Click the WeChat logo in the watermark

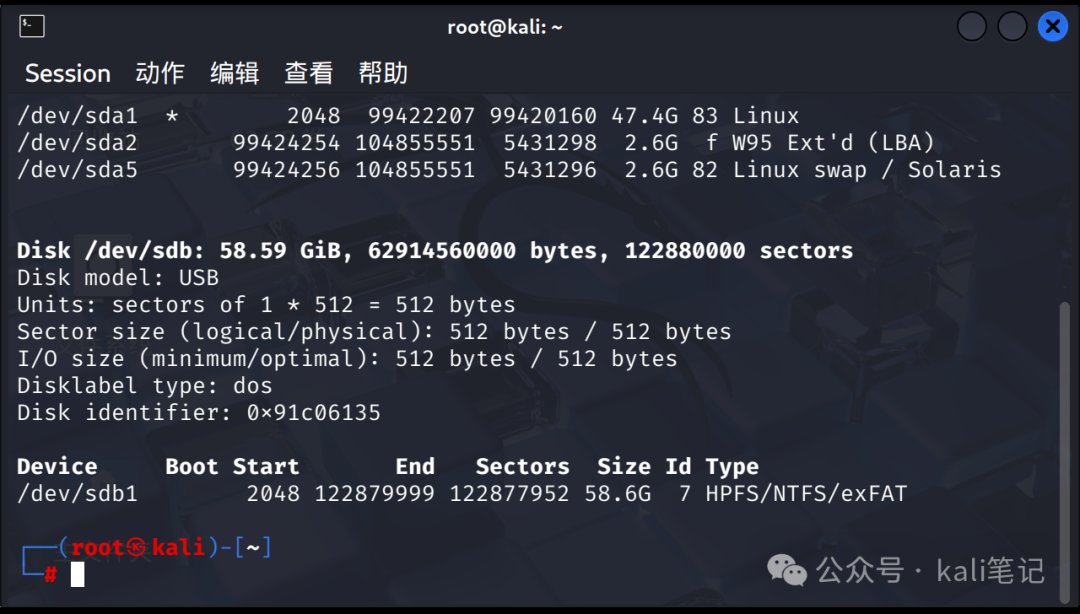point(787,570)
